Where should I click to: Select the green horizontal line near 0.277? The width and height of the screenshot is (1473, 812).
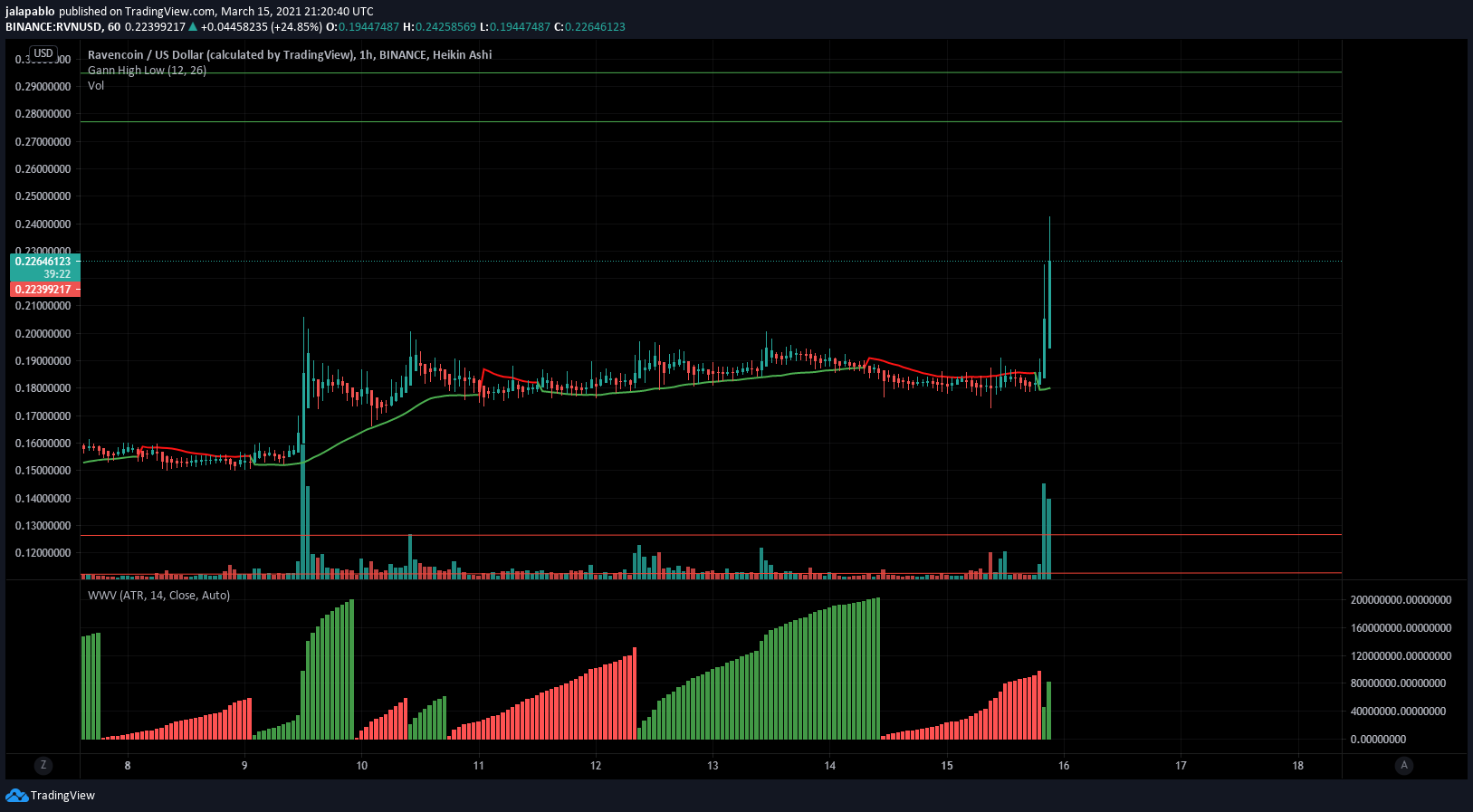[x=711, y=121]
